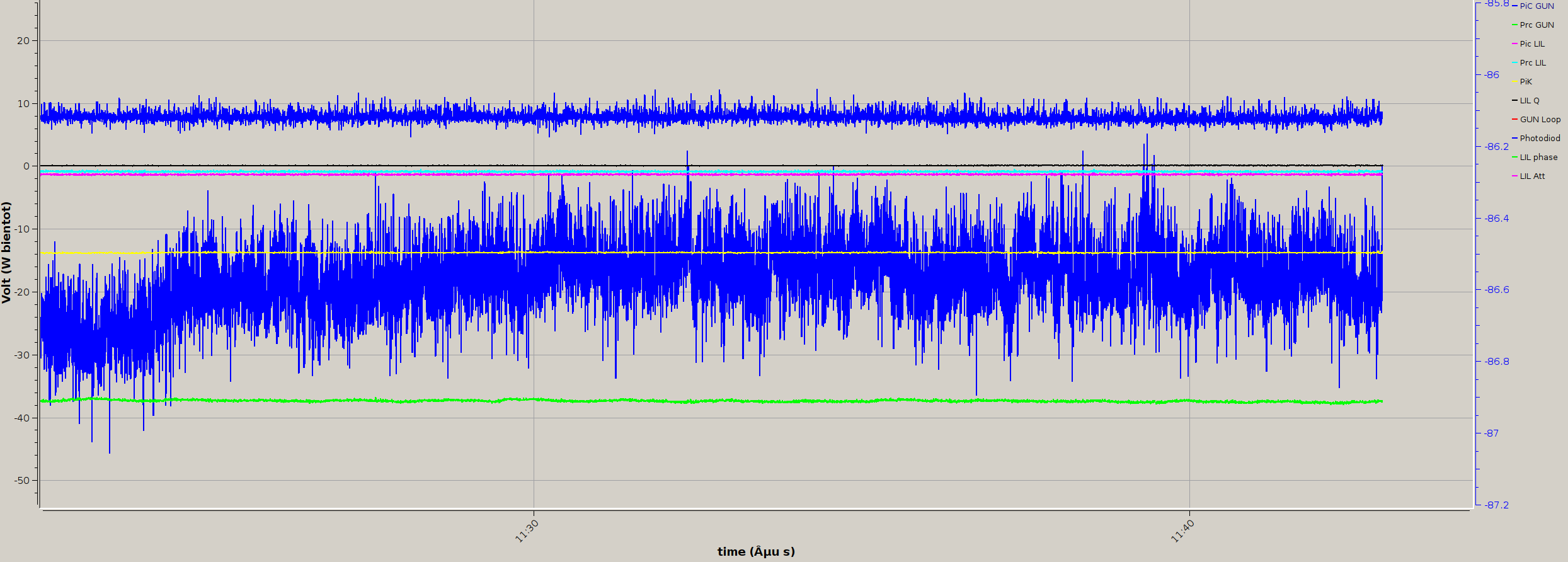1568x562 pixels.
Task: Click the red GUN Loop legend marker
Action: (x=1514, y=120)
